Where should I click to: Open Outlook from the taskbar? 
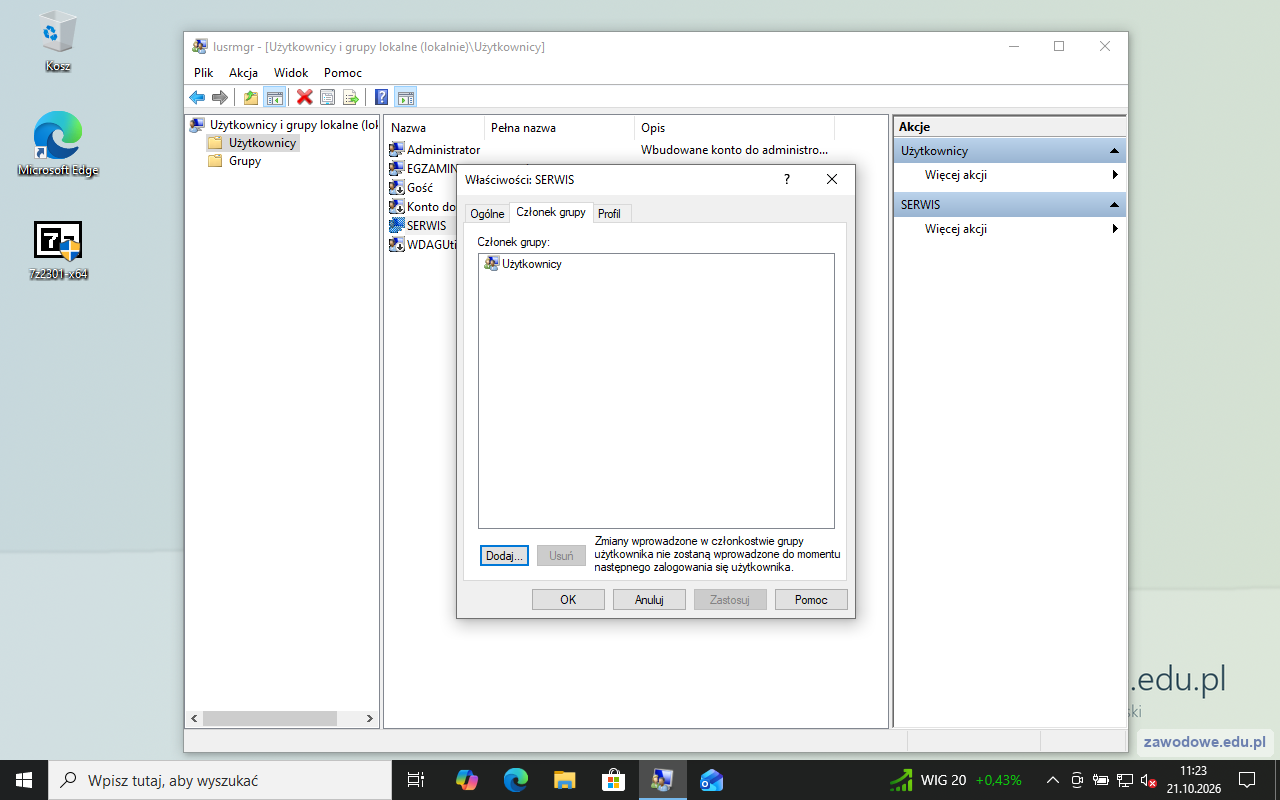[x=711, y=780]
